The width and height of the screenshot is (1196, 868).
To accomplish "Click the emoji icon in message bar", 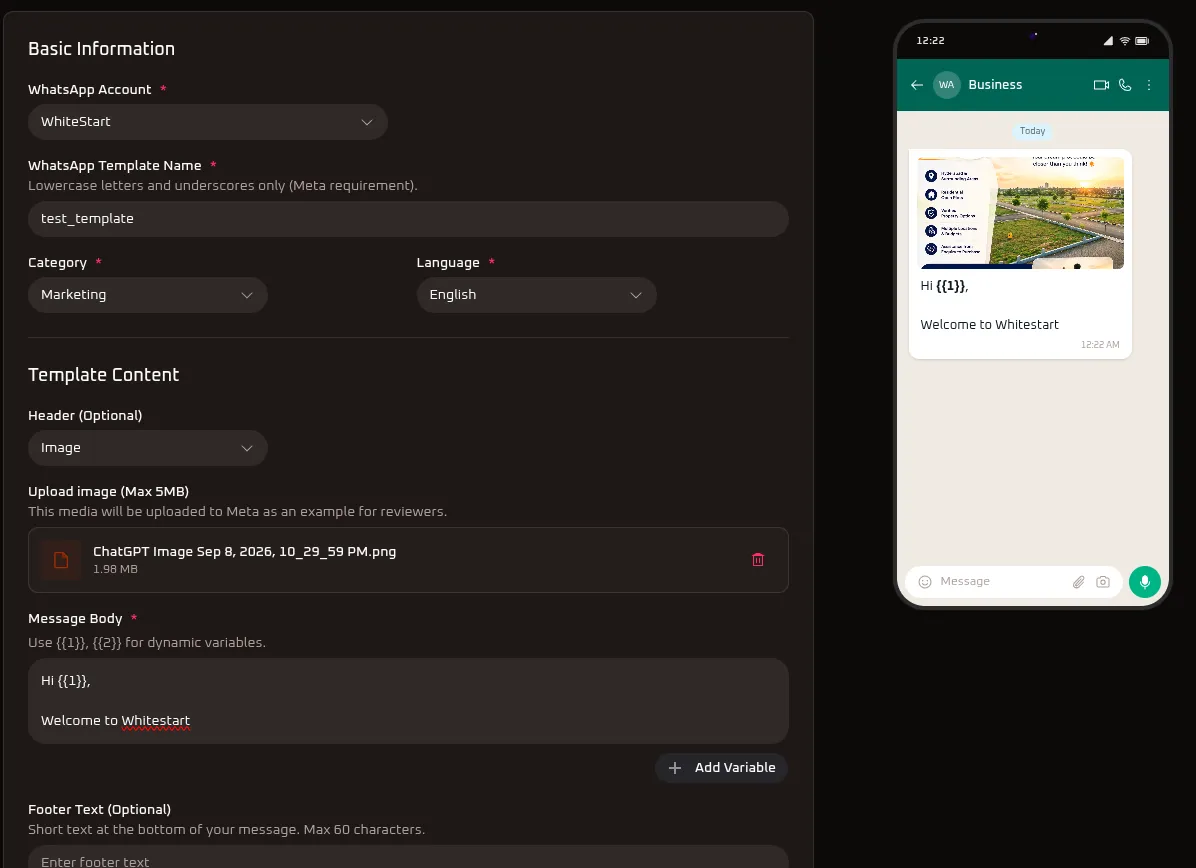I will tap(925, 582).
